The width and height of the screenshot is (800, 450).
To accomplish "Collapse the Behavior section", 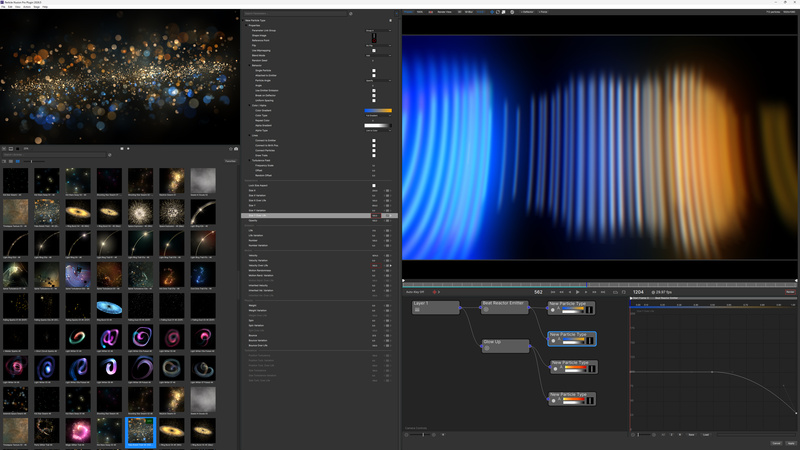I will [x=250, y=65].
